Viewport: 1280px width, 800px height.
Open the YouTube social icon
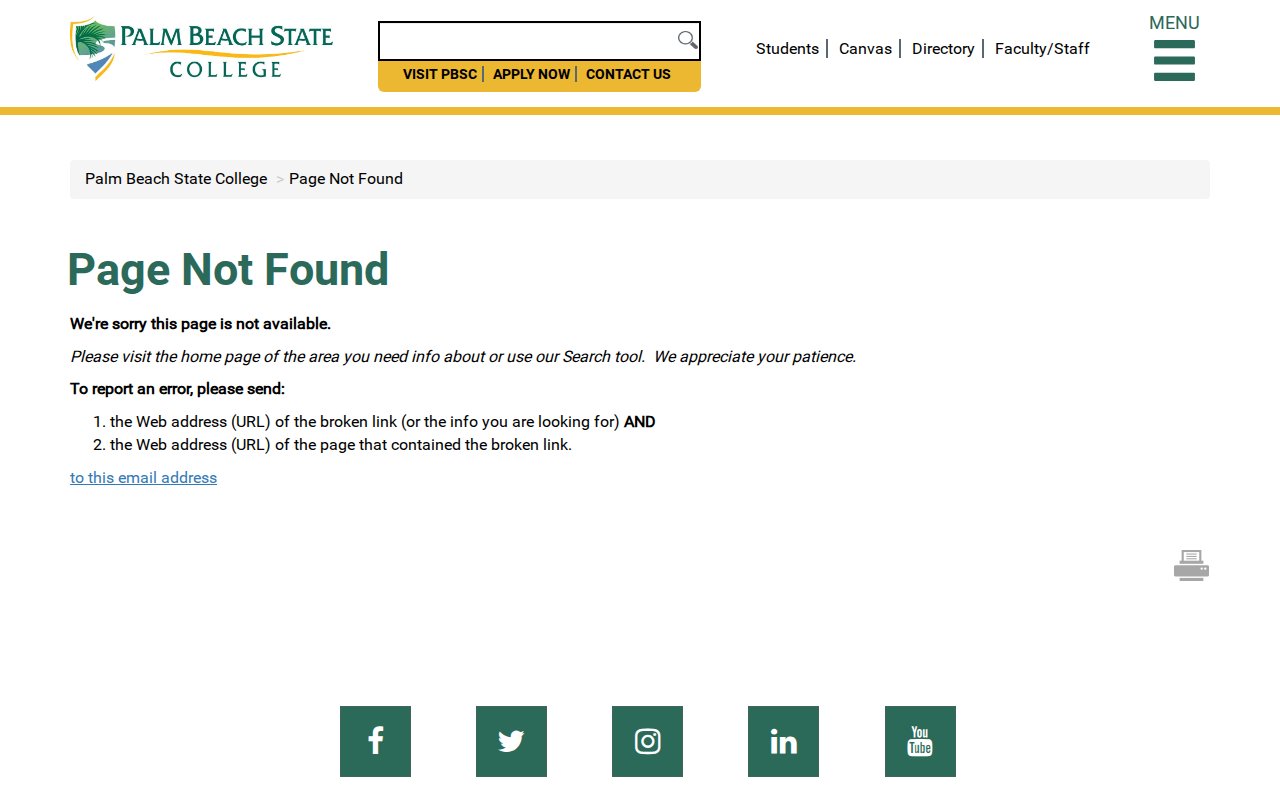[920, 741]
